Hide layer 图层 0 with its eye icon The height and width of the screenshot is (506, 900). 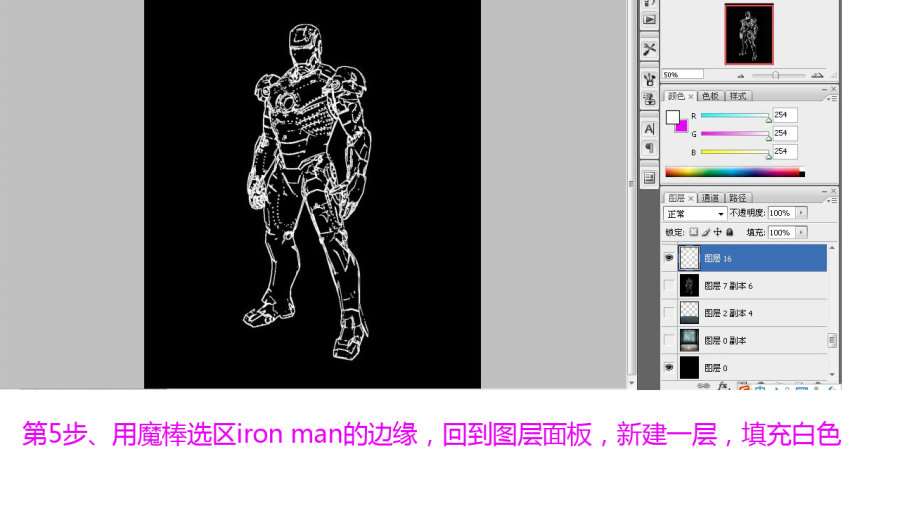click(x=669, y=367)
